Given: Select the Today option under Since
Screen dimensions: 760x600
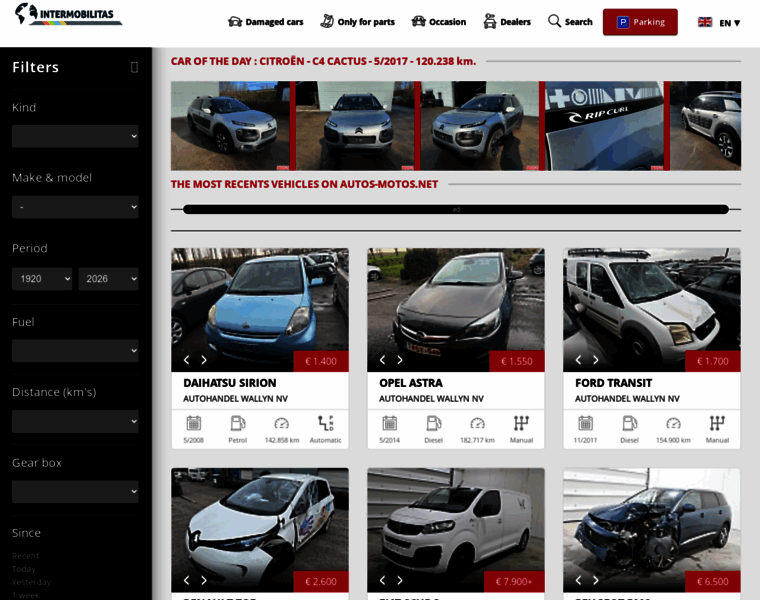Looking at the screenshot, I should (24, 569).
